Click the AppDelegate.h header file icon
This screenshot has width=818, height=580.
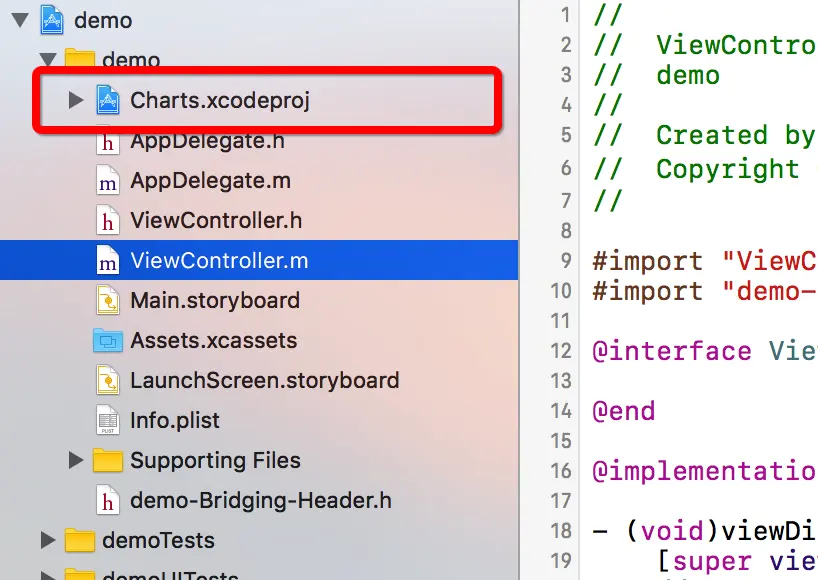tap(108, 141)
